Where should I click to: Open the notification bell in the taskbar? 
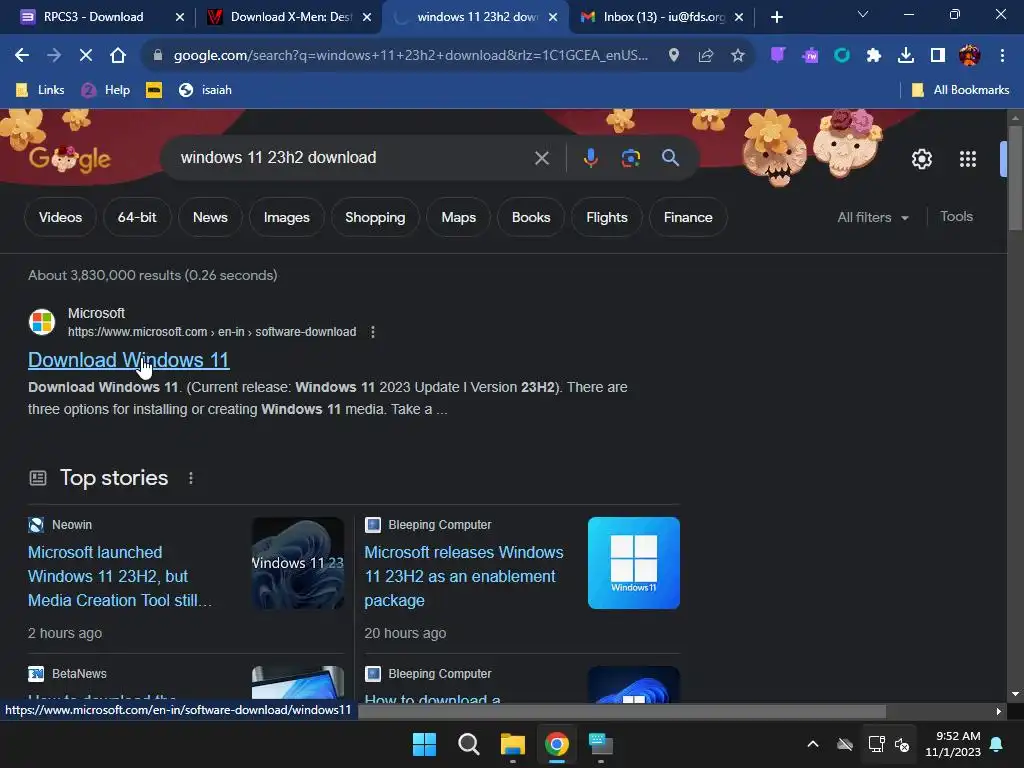point(997,744)
